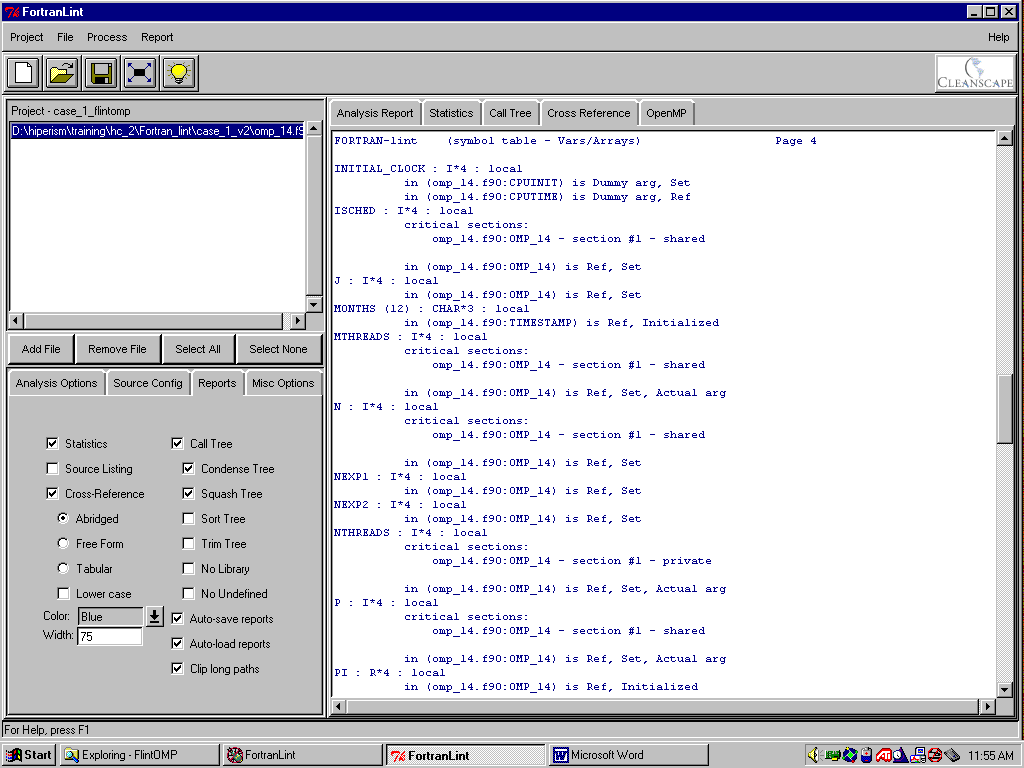Screen dimensions: 1024x768
Task: Toggle the Cross-Reference checkbox
Action: [x=52, y=493]
